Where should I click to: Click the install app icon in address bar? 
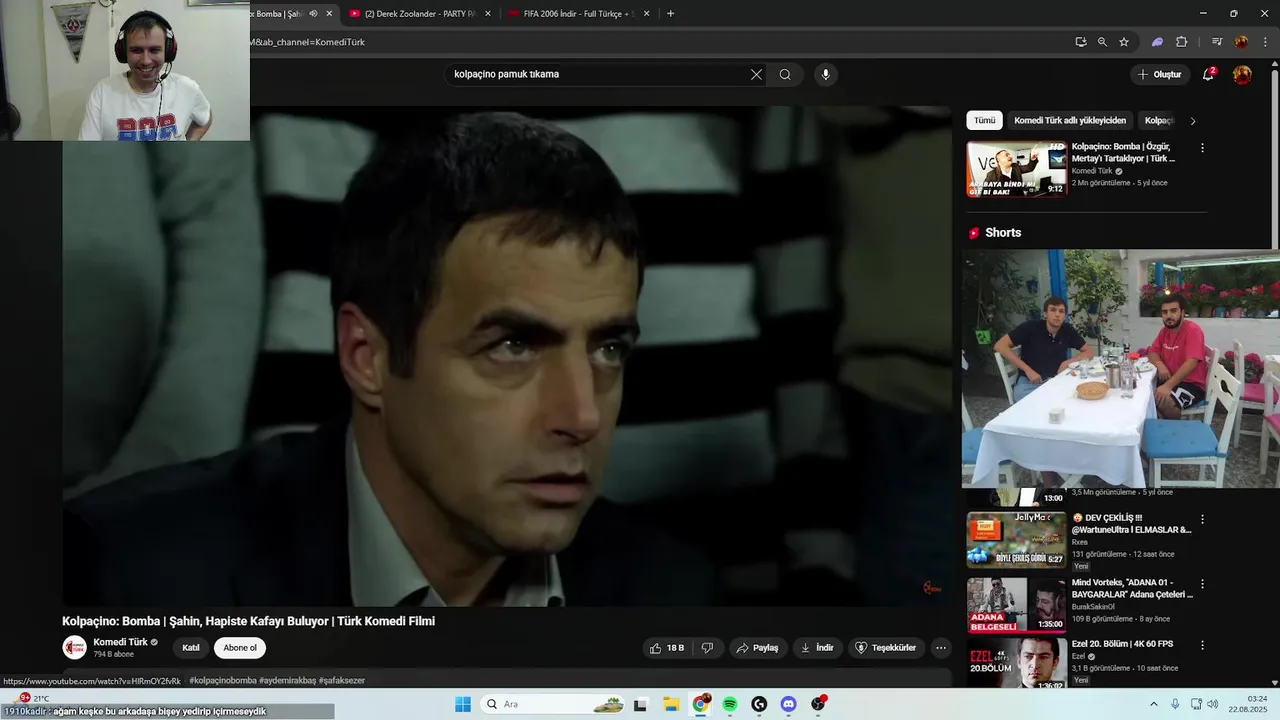click(x=1080, y=42)
